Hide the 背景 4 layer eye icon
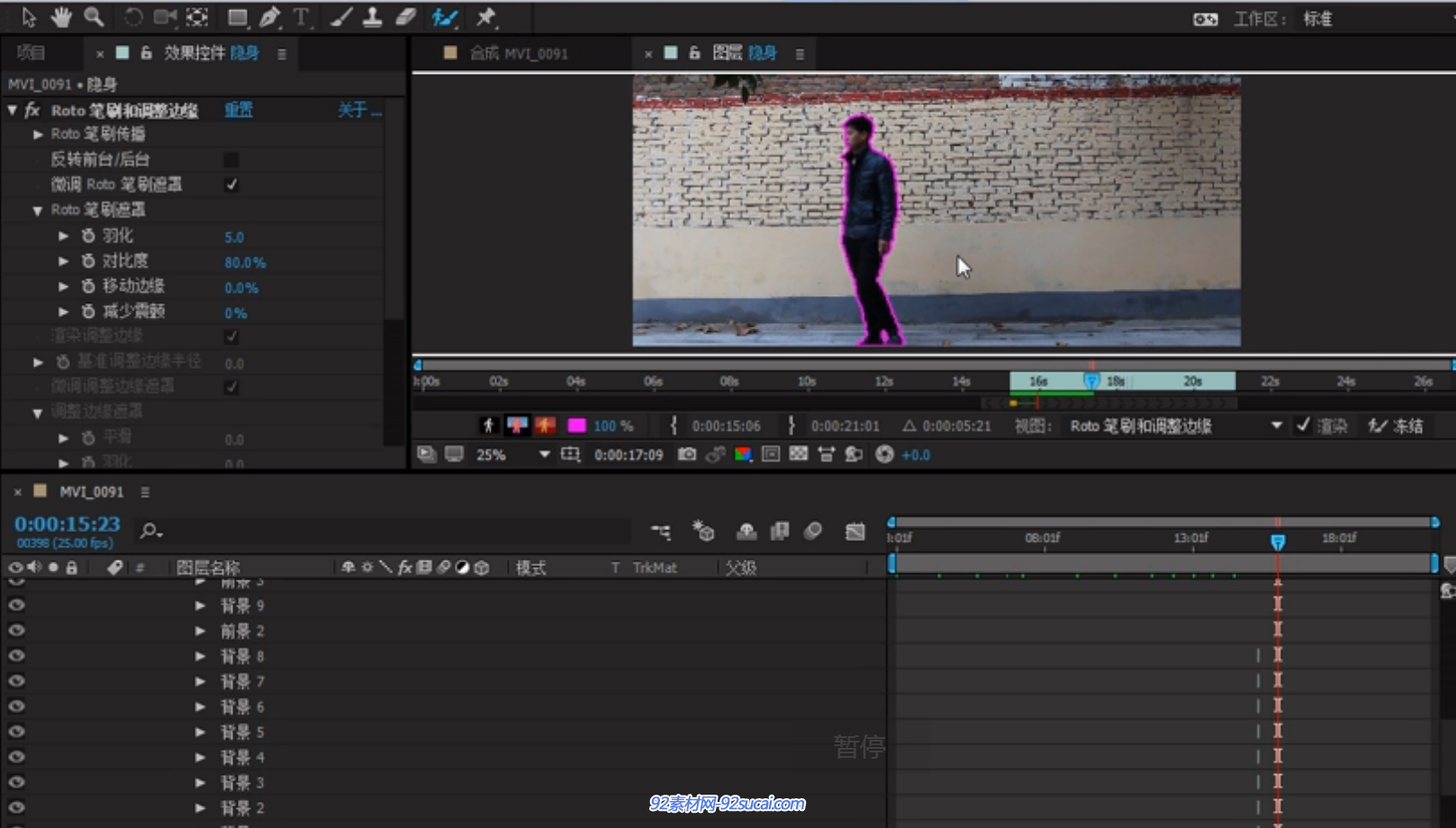 tap(16, 757)
